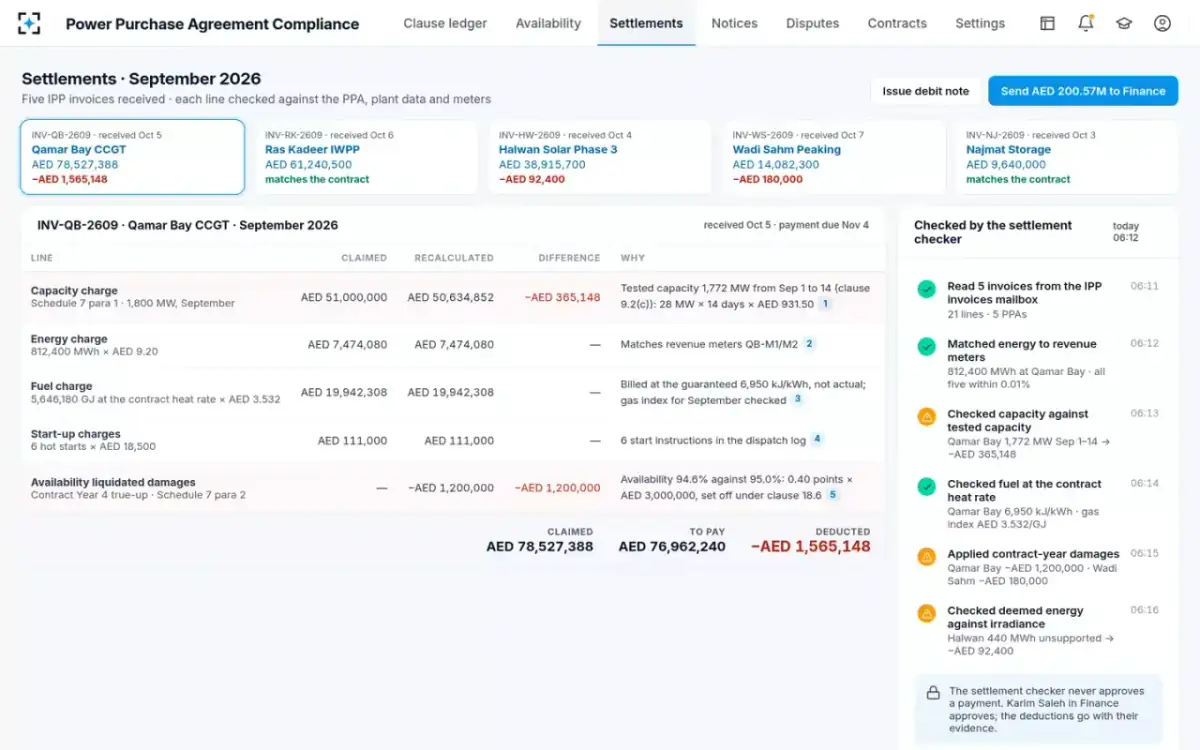Viewport: 1200px width, 750px height.
Task: Open the Matched energy to revenue meters step
Action: click(1038, 363)
